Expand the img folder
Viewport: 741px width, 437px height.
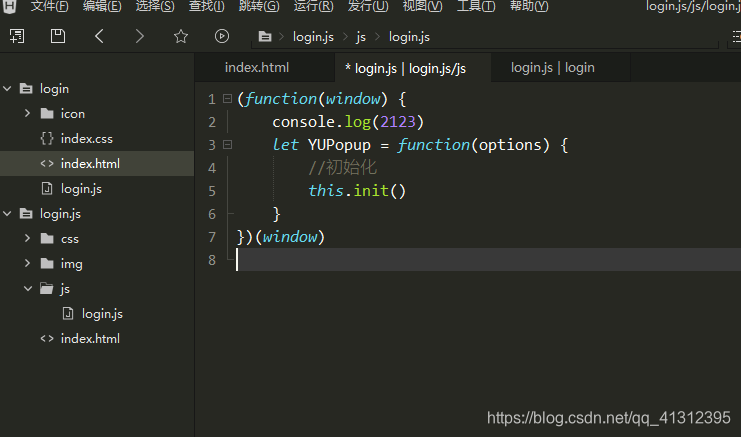click(x=27, y=263)
